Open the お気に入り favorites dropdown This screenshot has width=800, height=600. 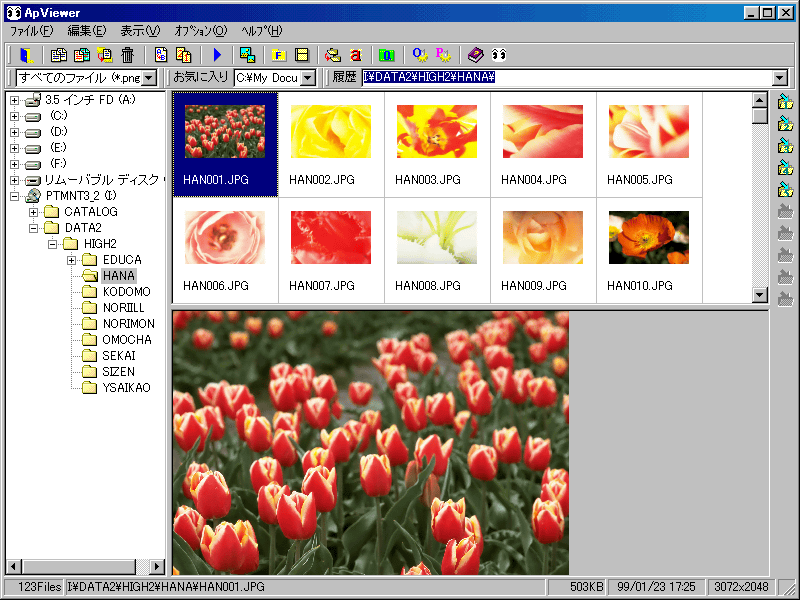point(308,78)
